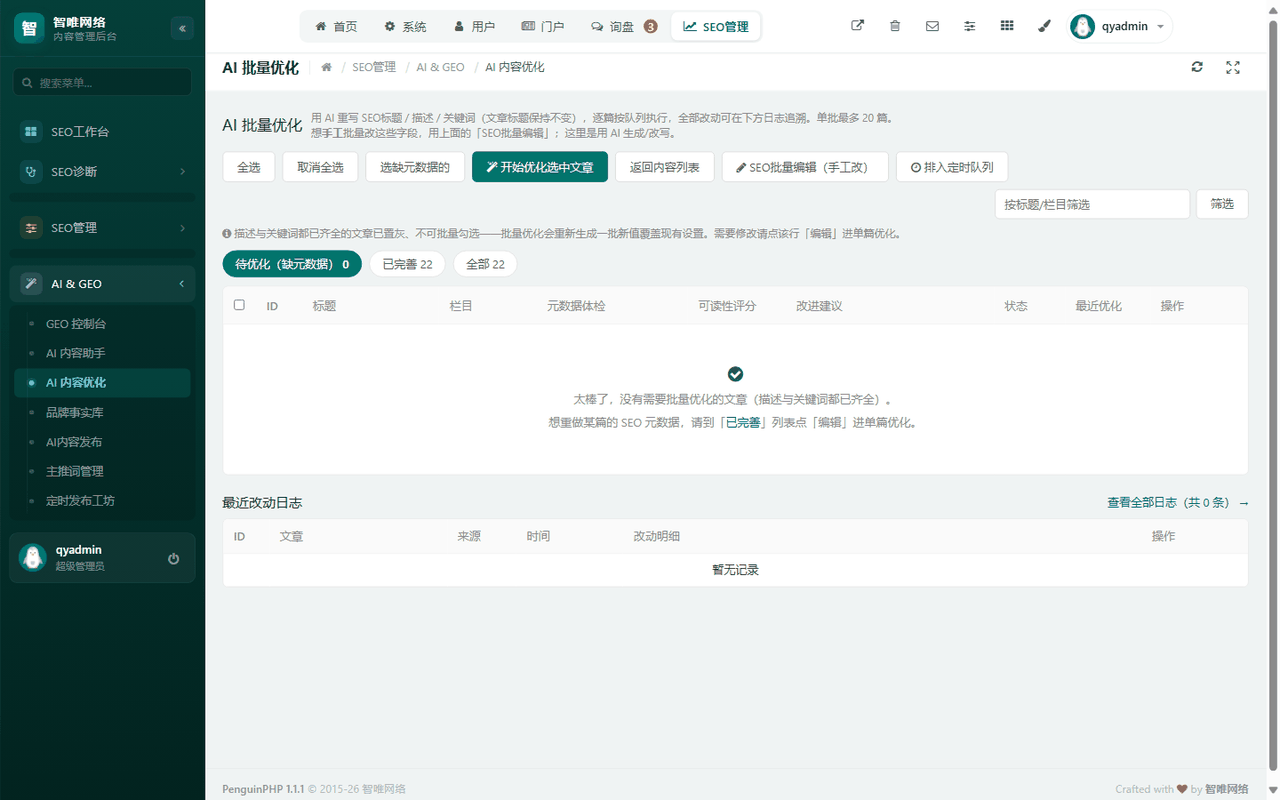Focus the 搜索菜单 sidebar search field
Screen dimensions: 1280x800
[x=102, y=83]
